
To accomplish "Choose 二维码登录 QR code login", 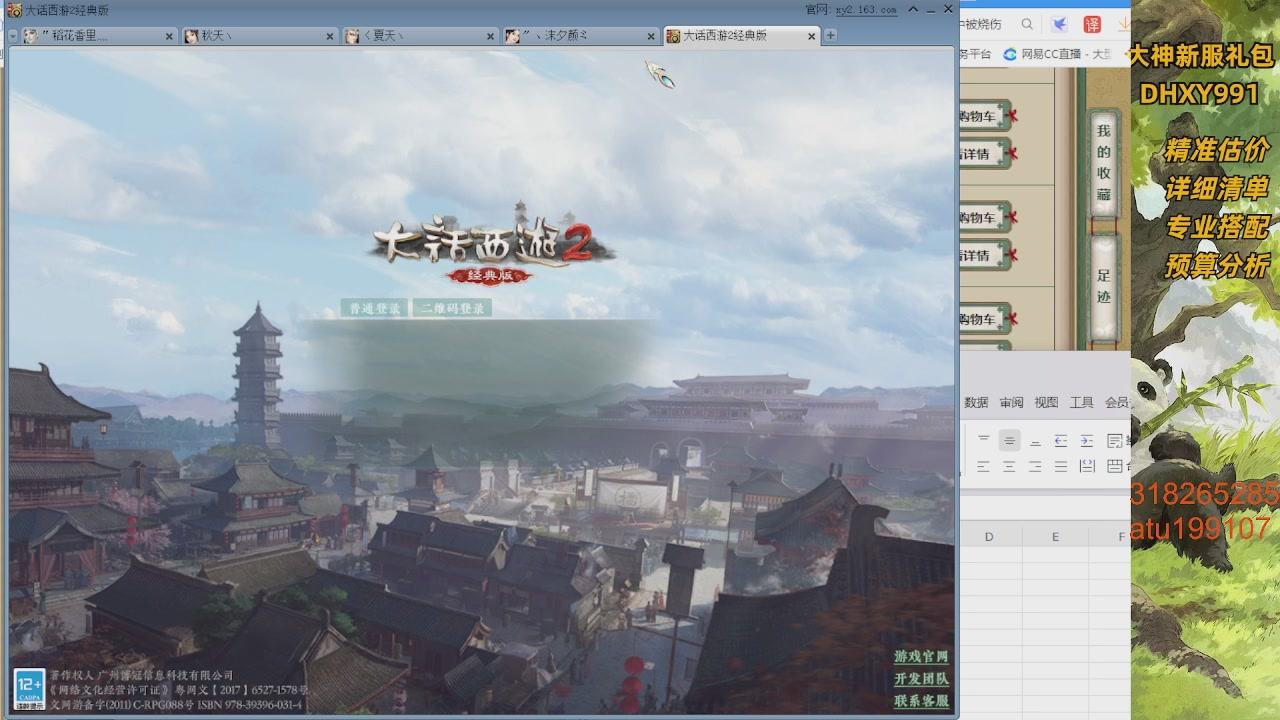I will (x=452, y=308).
